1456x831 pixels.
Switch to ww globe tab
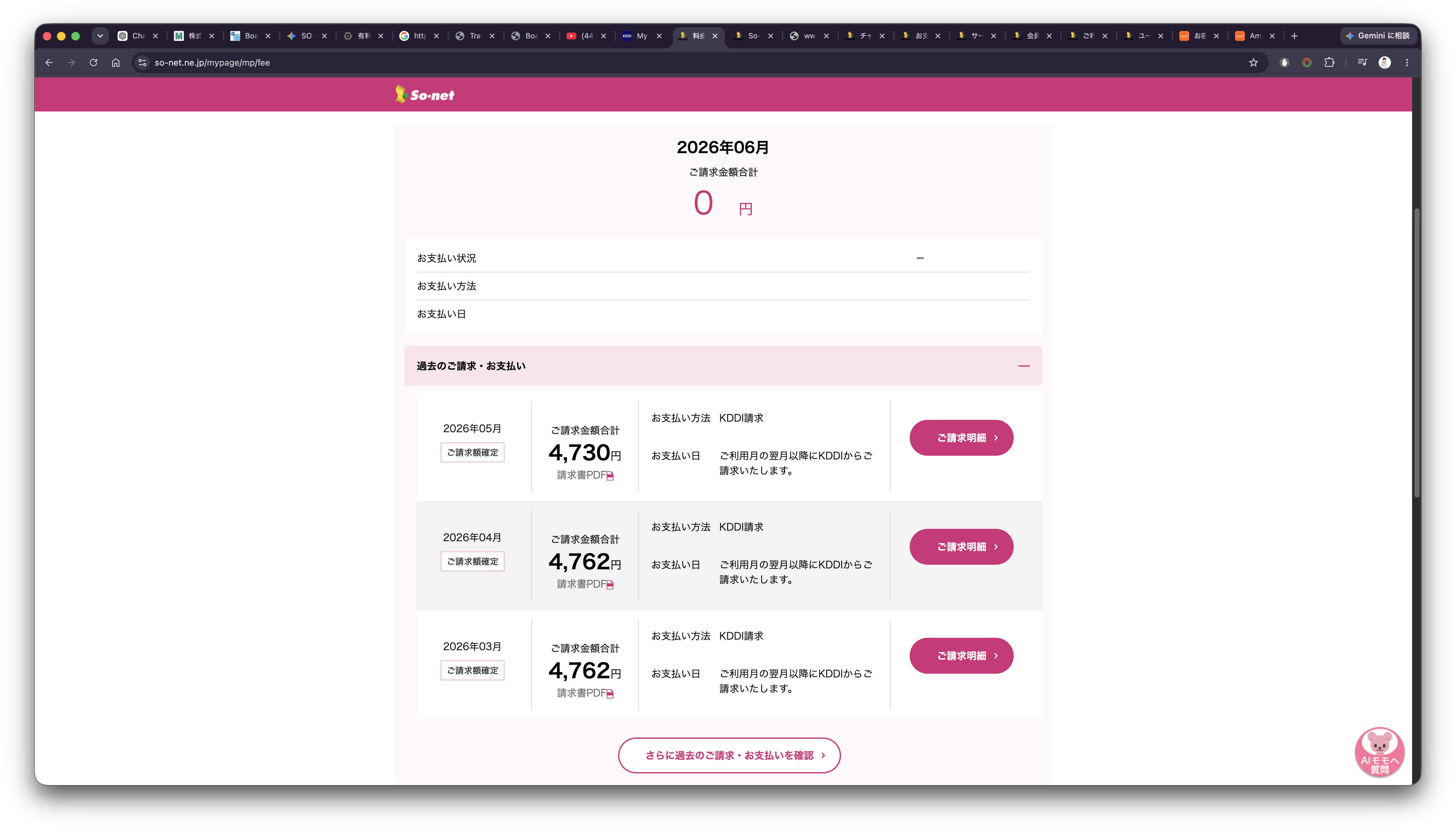(803, 36)
